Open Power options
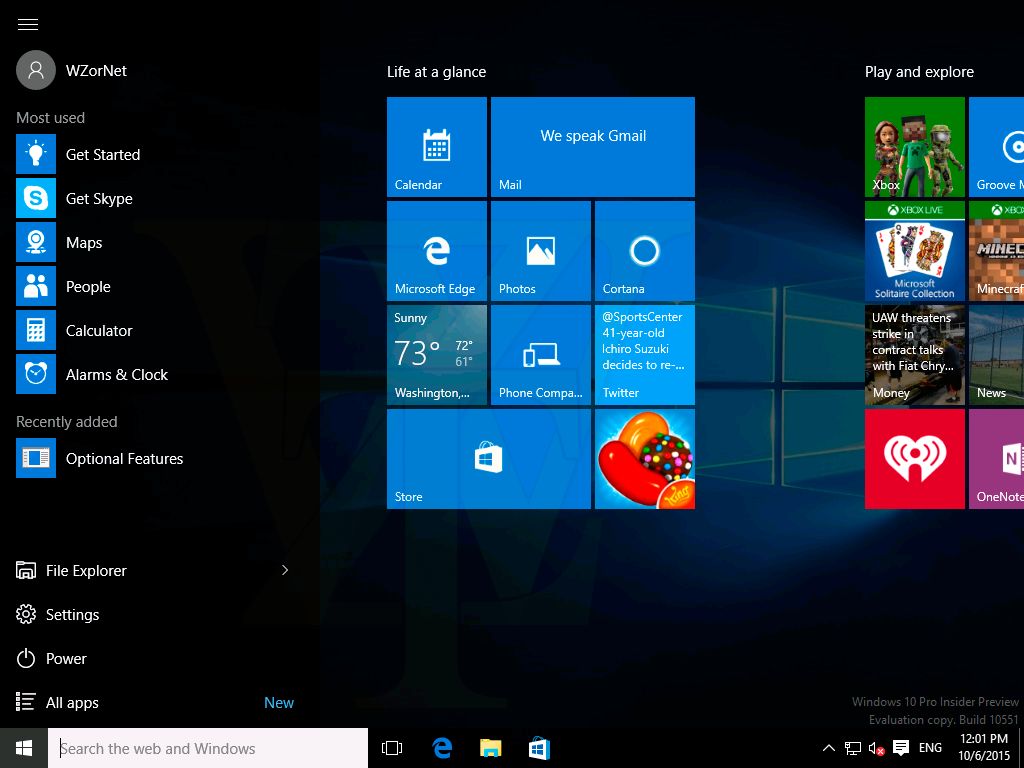 [x=66, y=659]
